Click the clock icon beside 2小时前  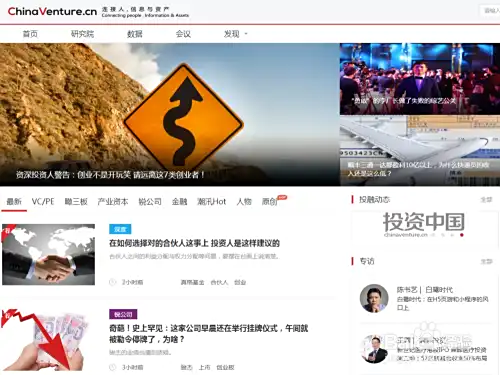tap(112, 282)
